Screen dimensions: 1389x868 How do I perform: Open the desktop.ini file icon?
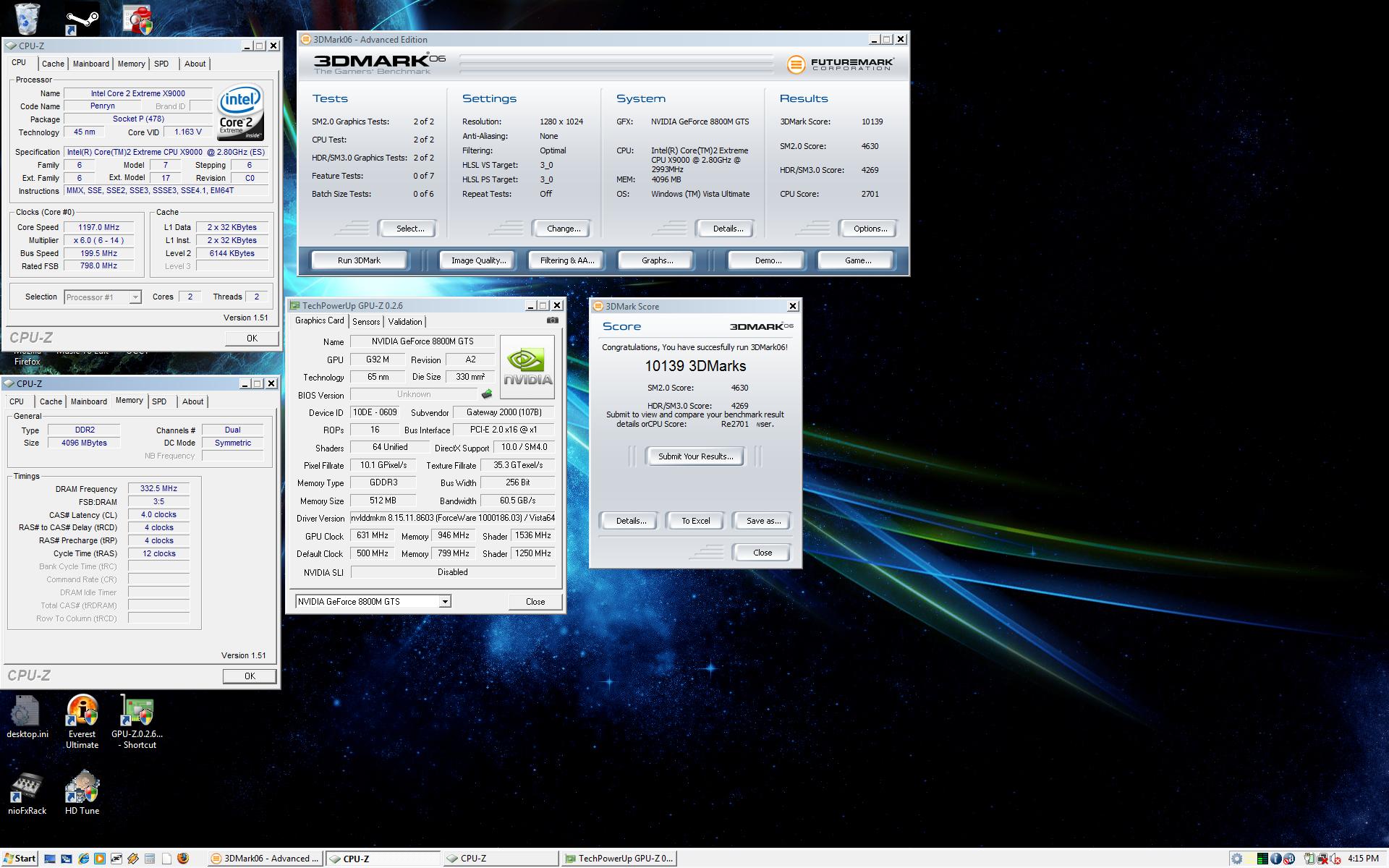coord(27,717)
